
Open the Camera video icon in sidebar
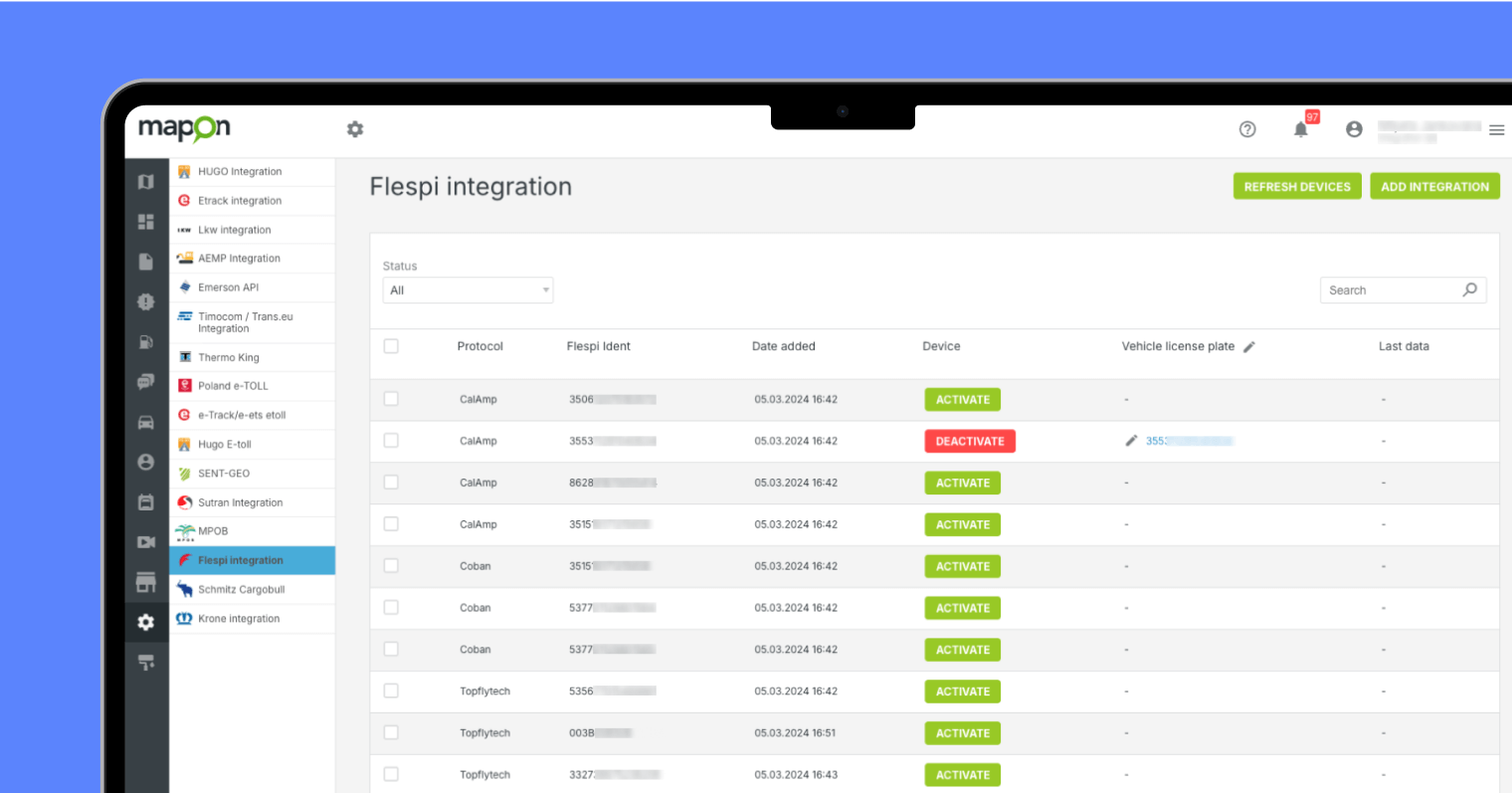coord(146,541)
